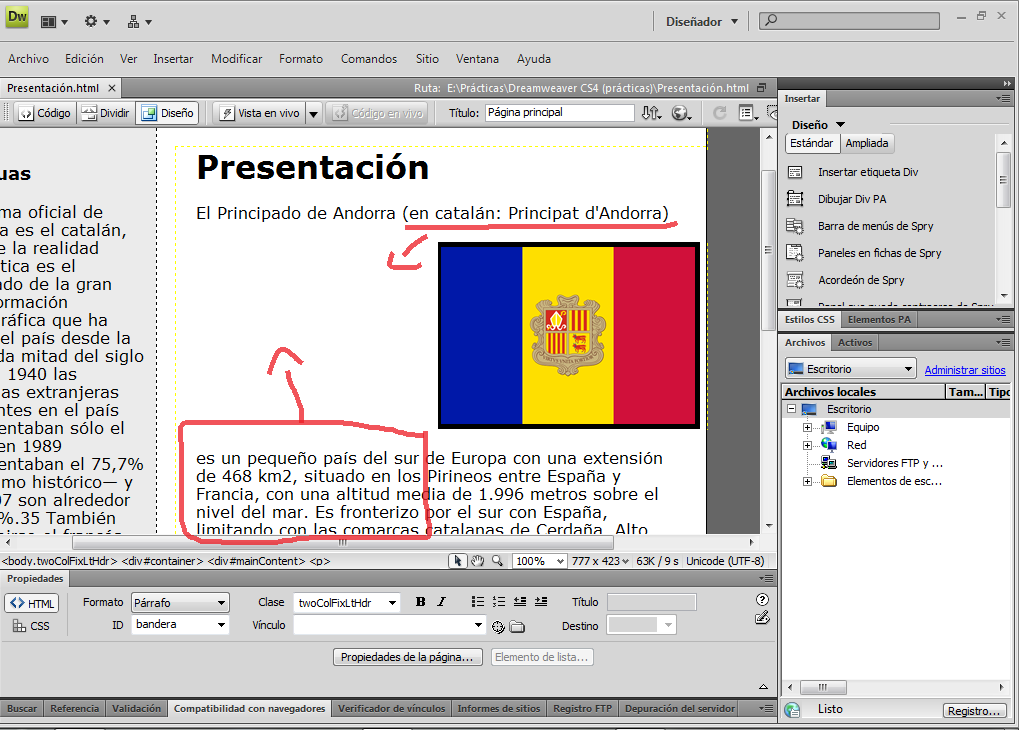Choose the Select arrow tool in status bar
The width and height of the screenshot is (1019, 730).
point(458,561)
